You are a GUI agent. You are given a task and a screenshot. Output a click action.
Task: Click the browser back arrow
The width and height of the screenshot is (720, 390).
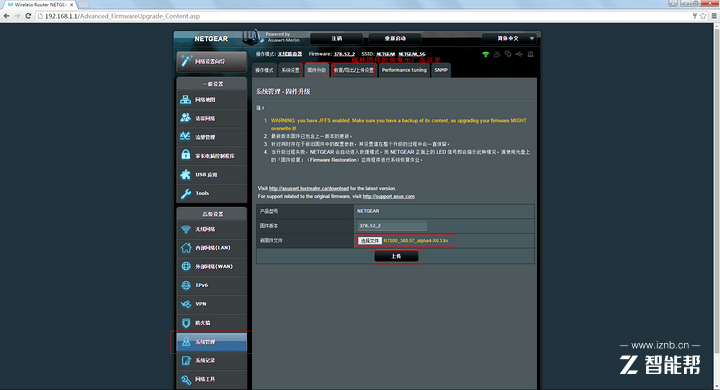tap(6, 16)
